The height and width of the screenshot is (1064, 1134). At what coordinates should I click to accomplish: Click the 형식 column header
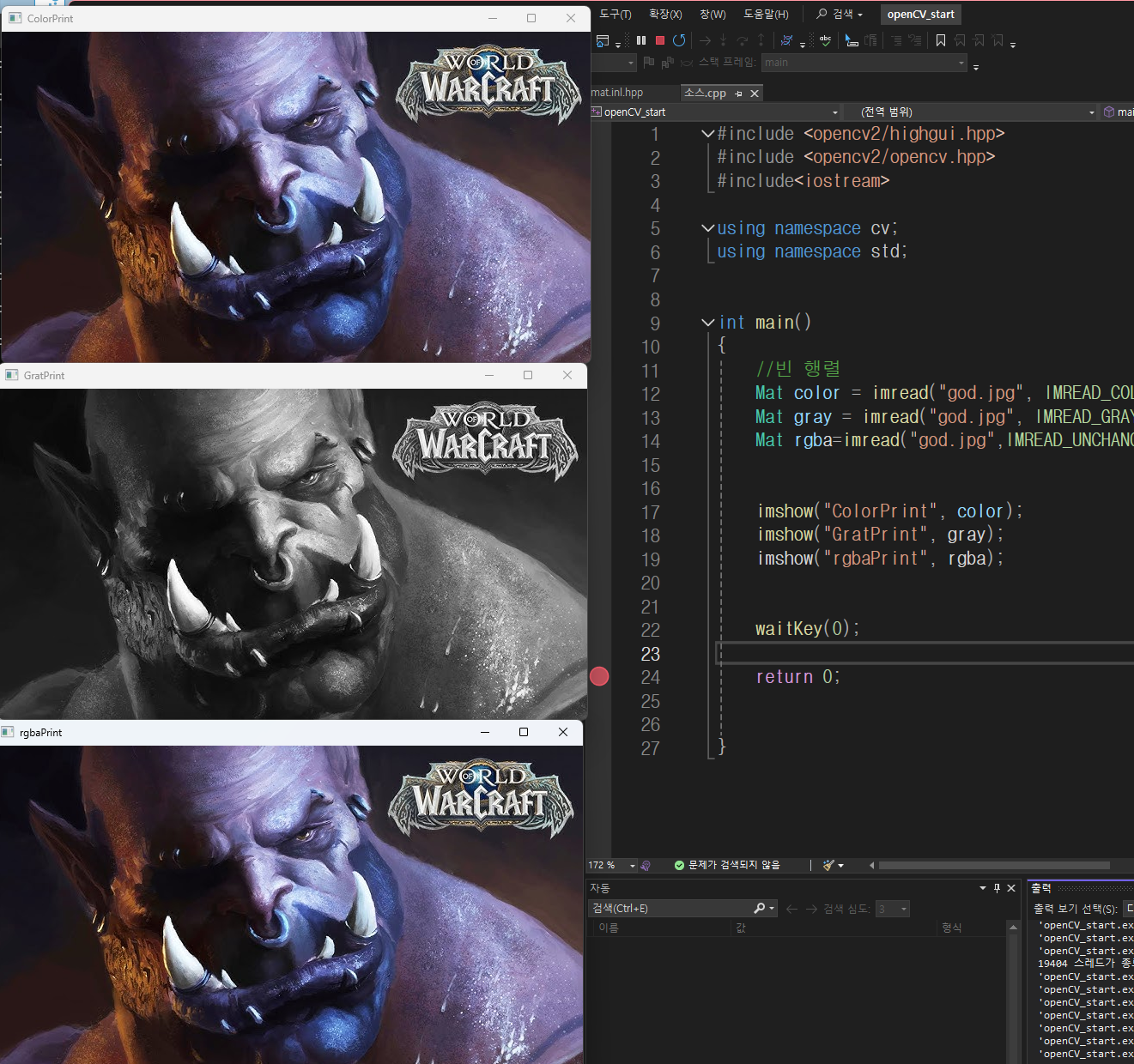click(951, 928)
